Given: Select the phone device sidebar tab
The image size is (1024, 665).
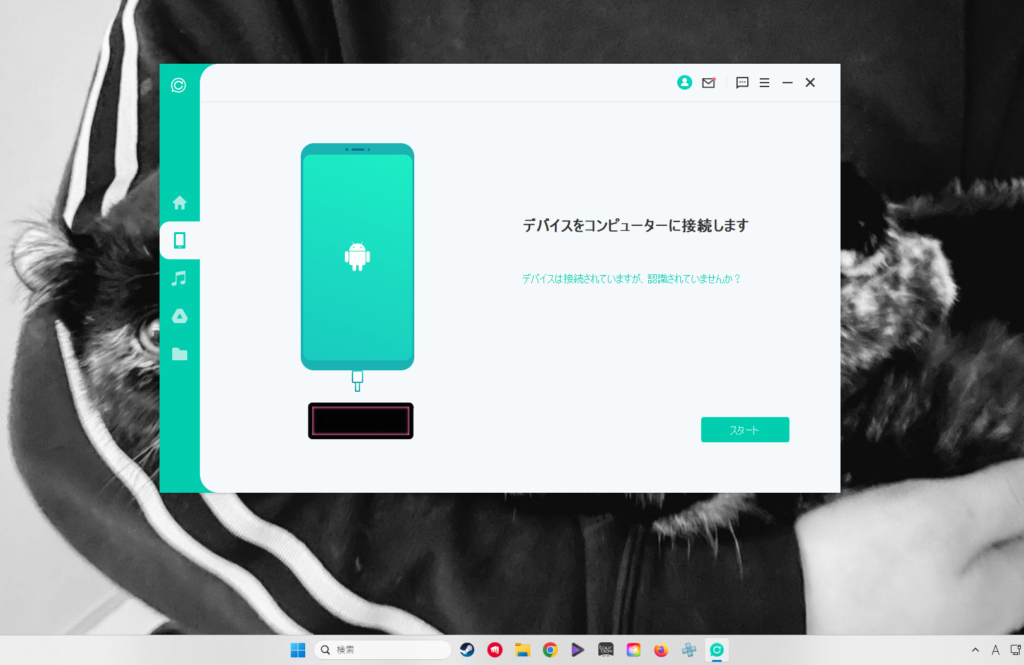Looking at the screenshot, I should [180, 240].
